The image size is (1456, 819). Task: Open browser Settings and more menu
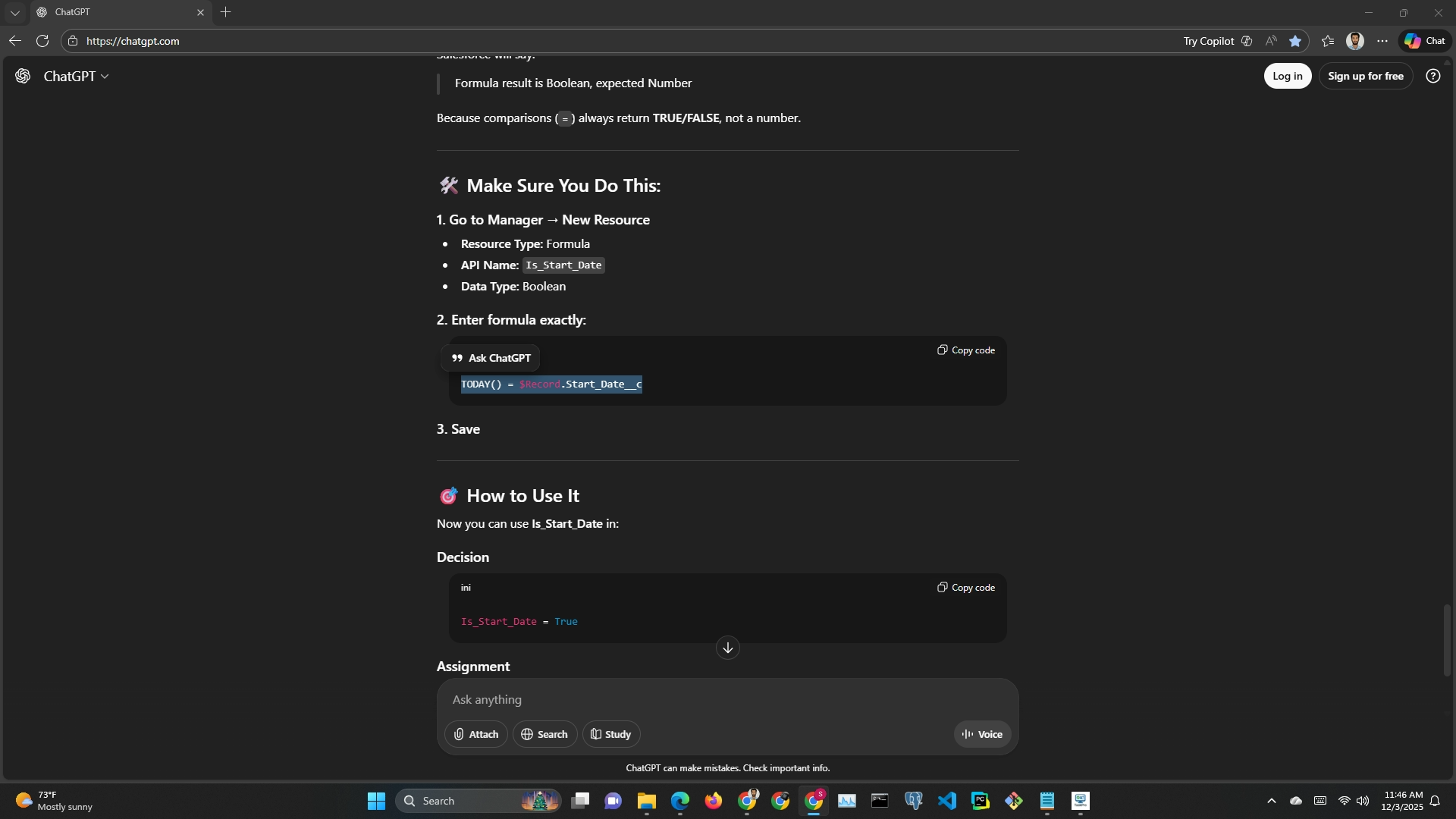(1382, 41)
